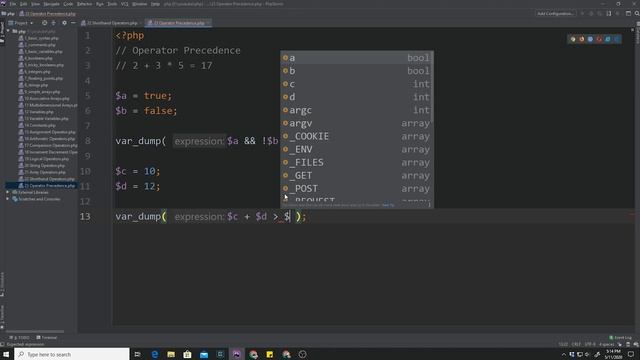Hide the Project tool window
The height and width of the screenshot is (360, 640).
[73, 23]
